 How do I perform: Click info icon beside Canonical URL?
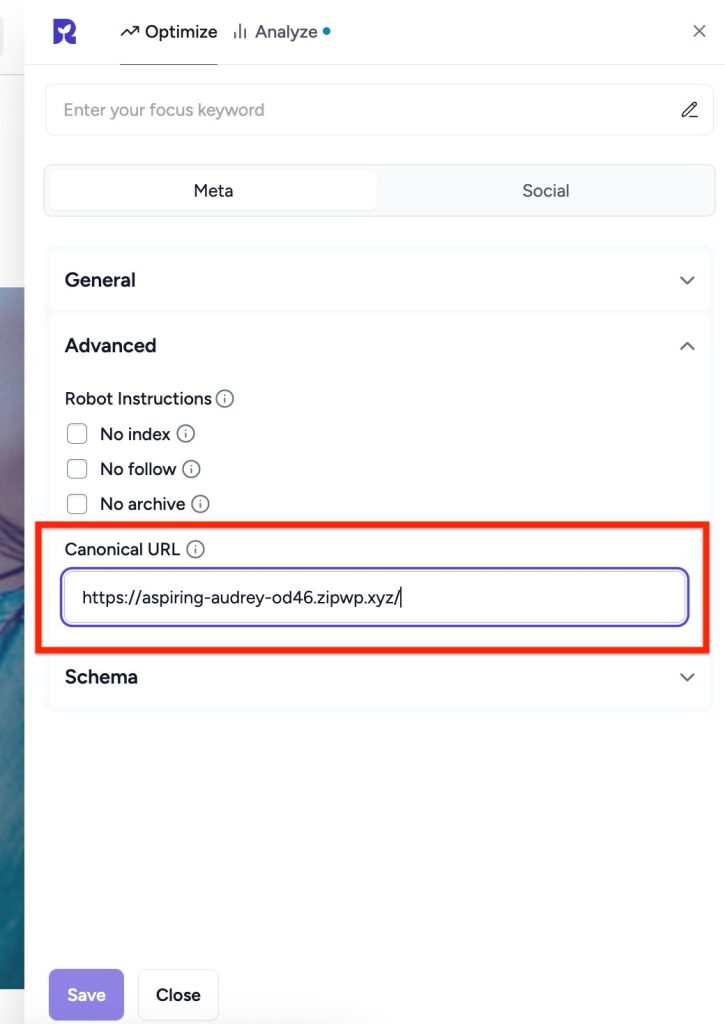point(196,549)
